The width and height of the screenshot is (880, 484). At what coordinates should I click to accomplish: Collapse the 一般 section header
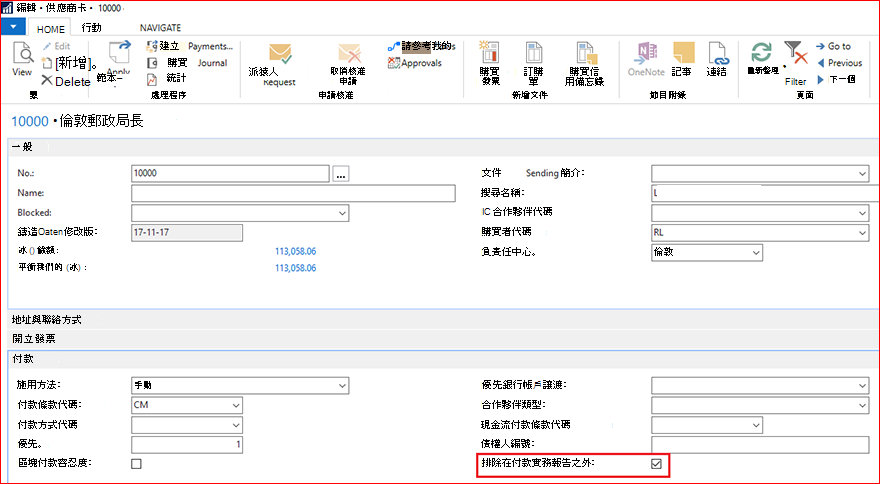443,147
